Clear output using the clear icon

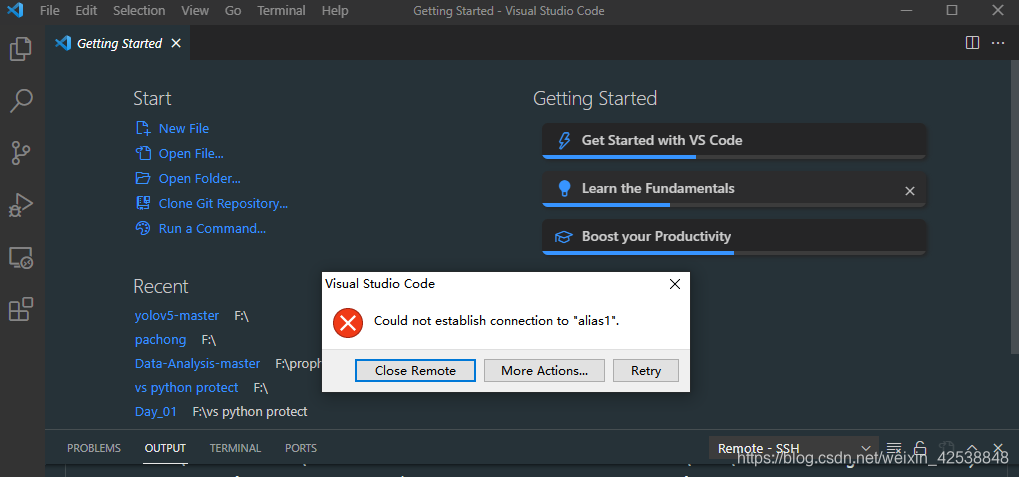tap(894, 448)
